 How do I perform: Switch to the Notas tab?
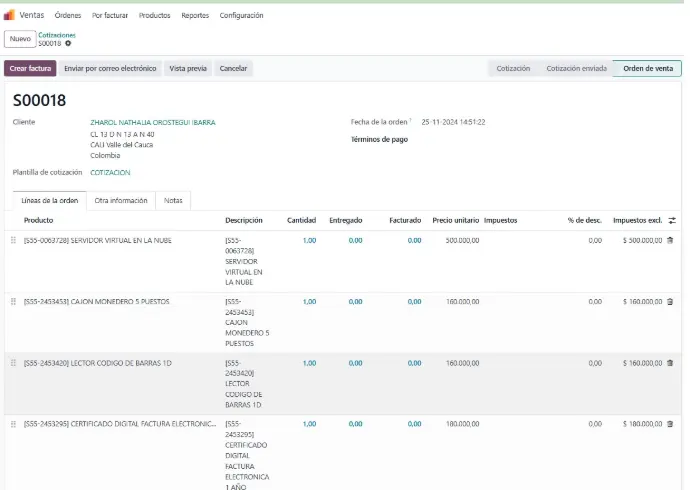[x=173, y=201]
